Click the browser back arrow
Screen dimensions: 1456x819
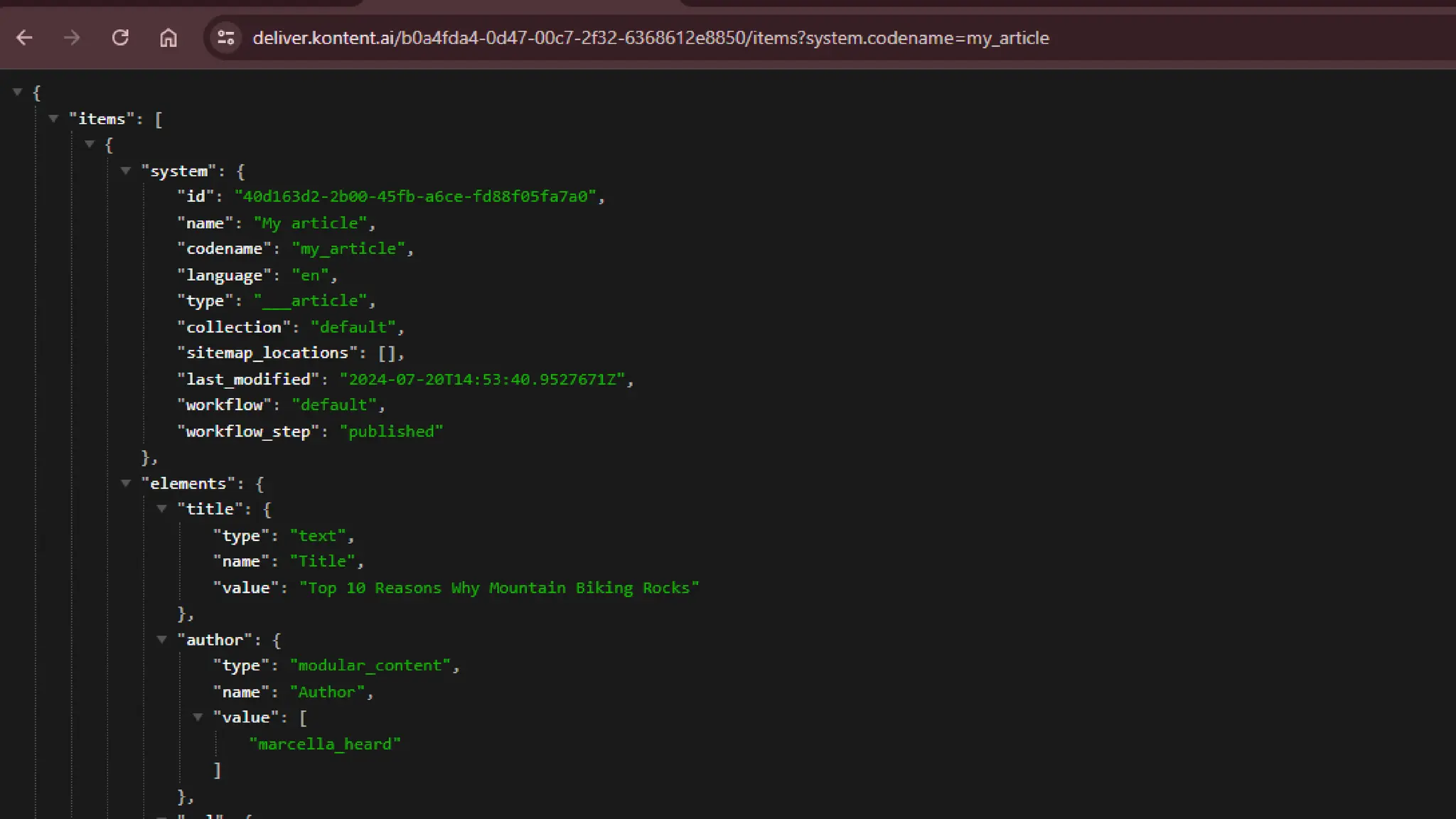[x=24, y=38]
